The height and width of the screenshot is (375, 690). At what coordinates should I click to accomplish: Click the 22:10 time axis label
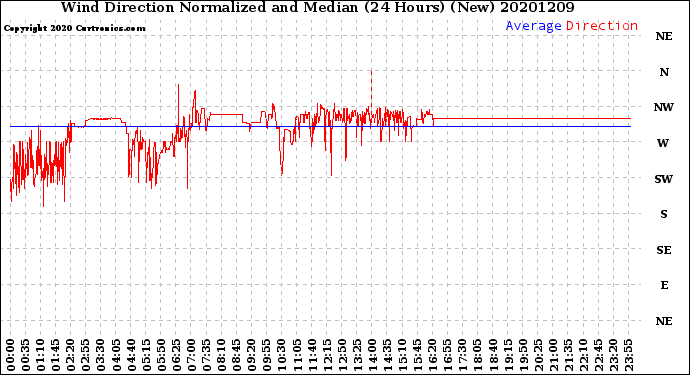tap(583, 355)
